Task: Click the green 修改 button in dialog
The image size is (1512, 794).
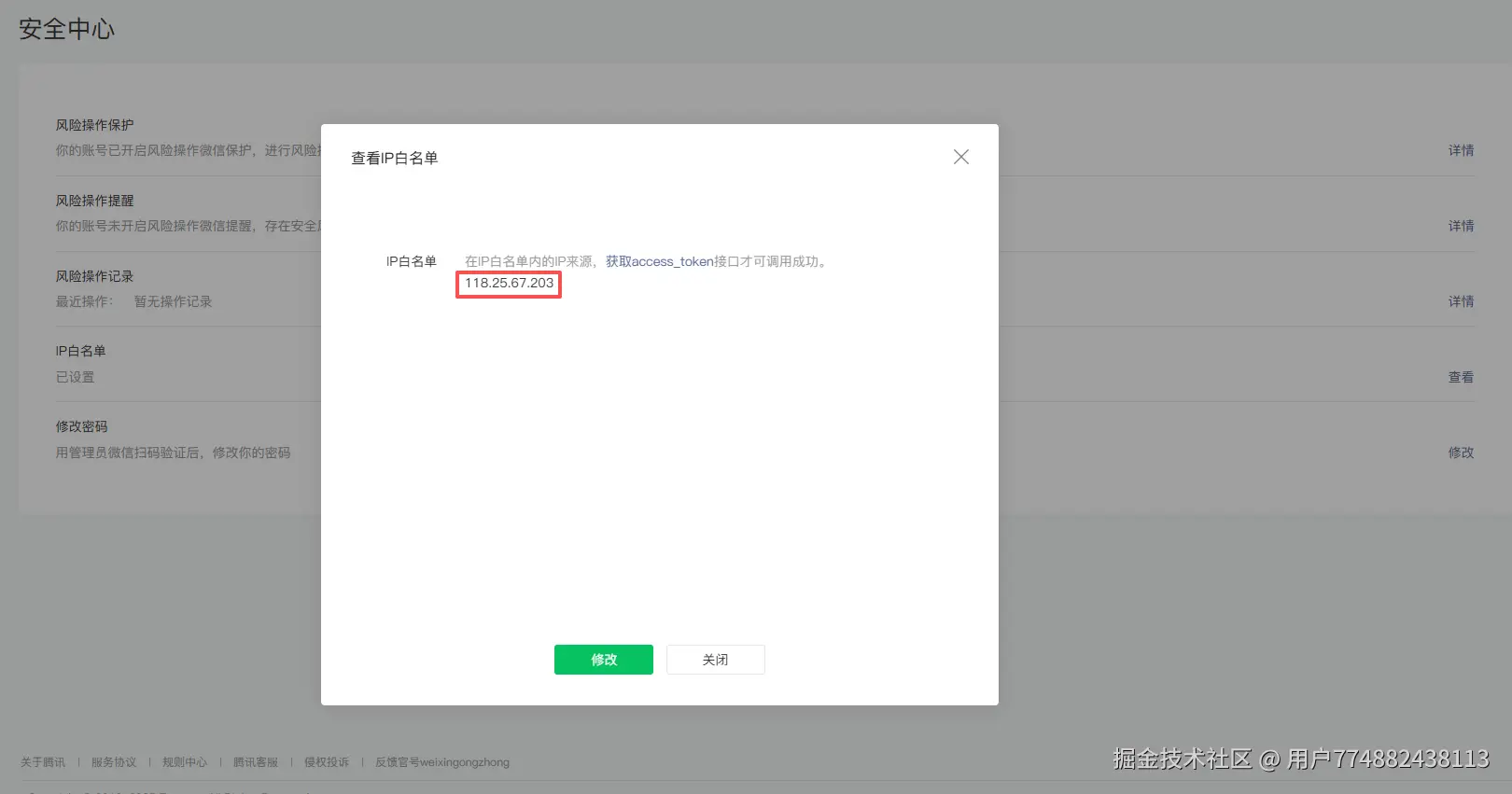Action: tap(604, 660)
